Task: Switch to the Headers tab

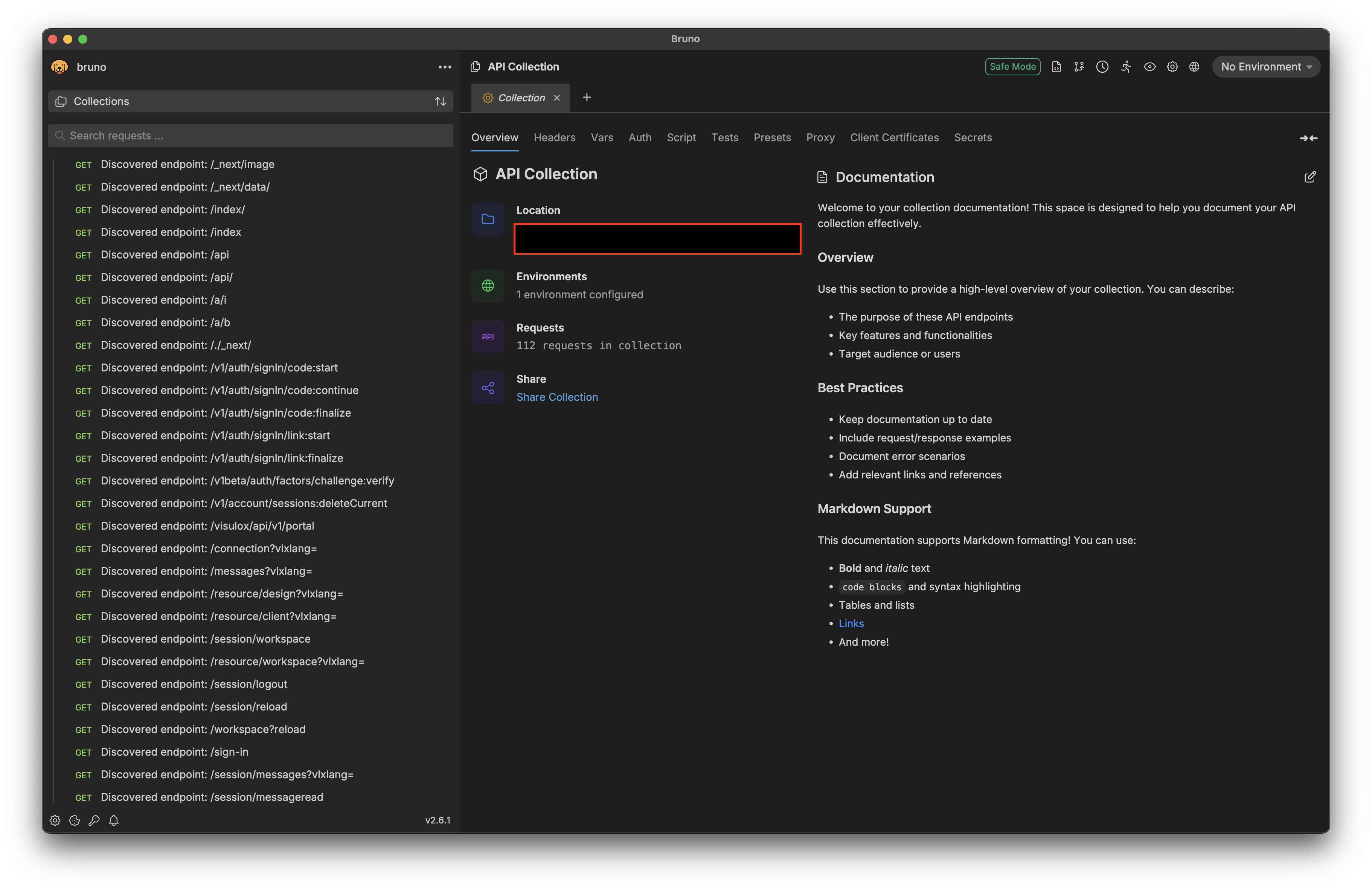Action: (x=554, y=137)
